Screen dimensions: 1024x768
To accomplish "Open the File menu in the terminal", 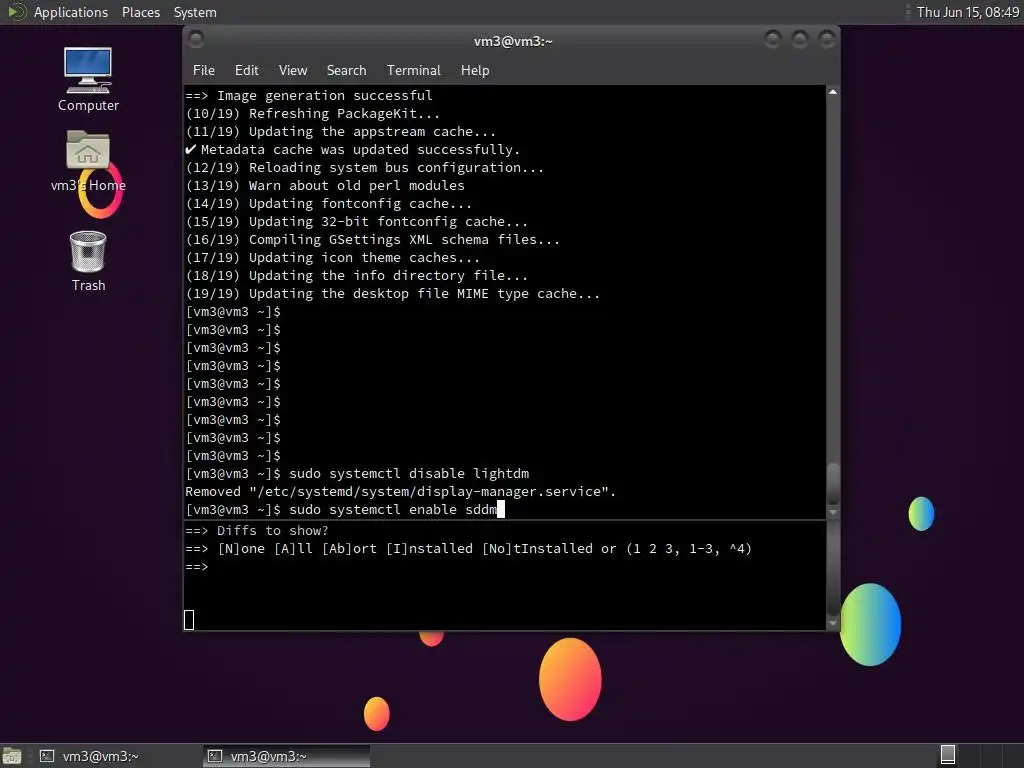I will pyautogui.click(x=203, y=70).
